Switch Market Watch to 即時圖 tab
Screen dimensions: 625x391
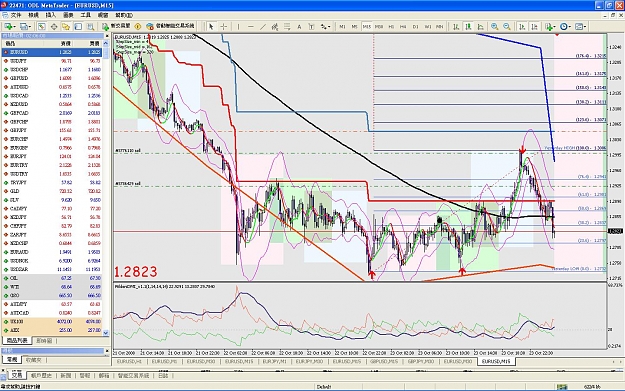[44, 341]
